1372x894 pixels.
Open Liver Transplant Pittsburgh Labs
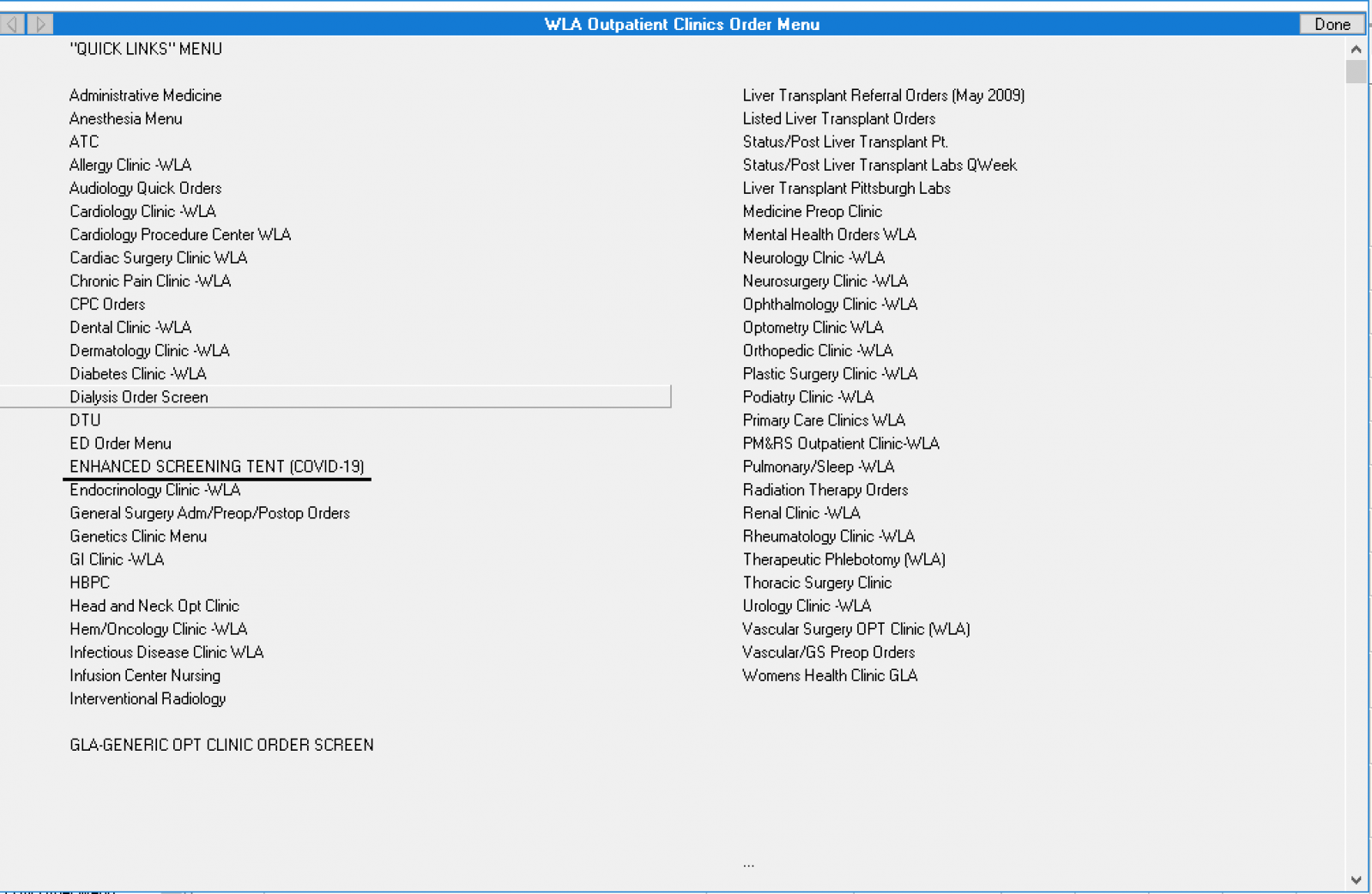(x=846, y=189)
